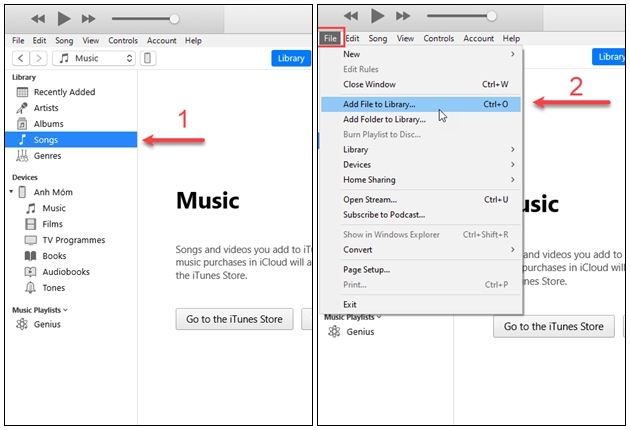
Task: Open the Edit menu in the left window
Action: (39, 41)
